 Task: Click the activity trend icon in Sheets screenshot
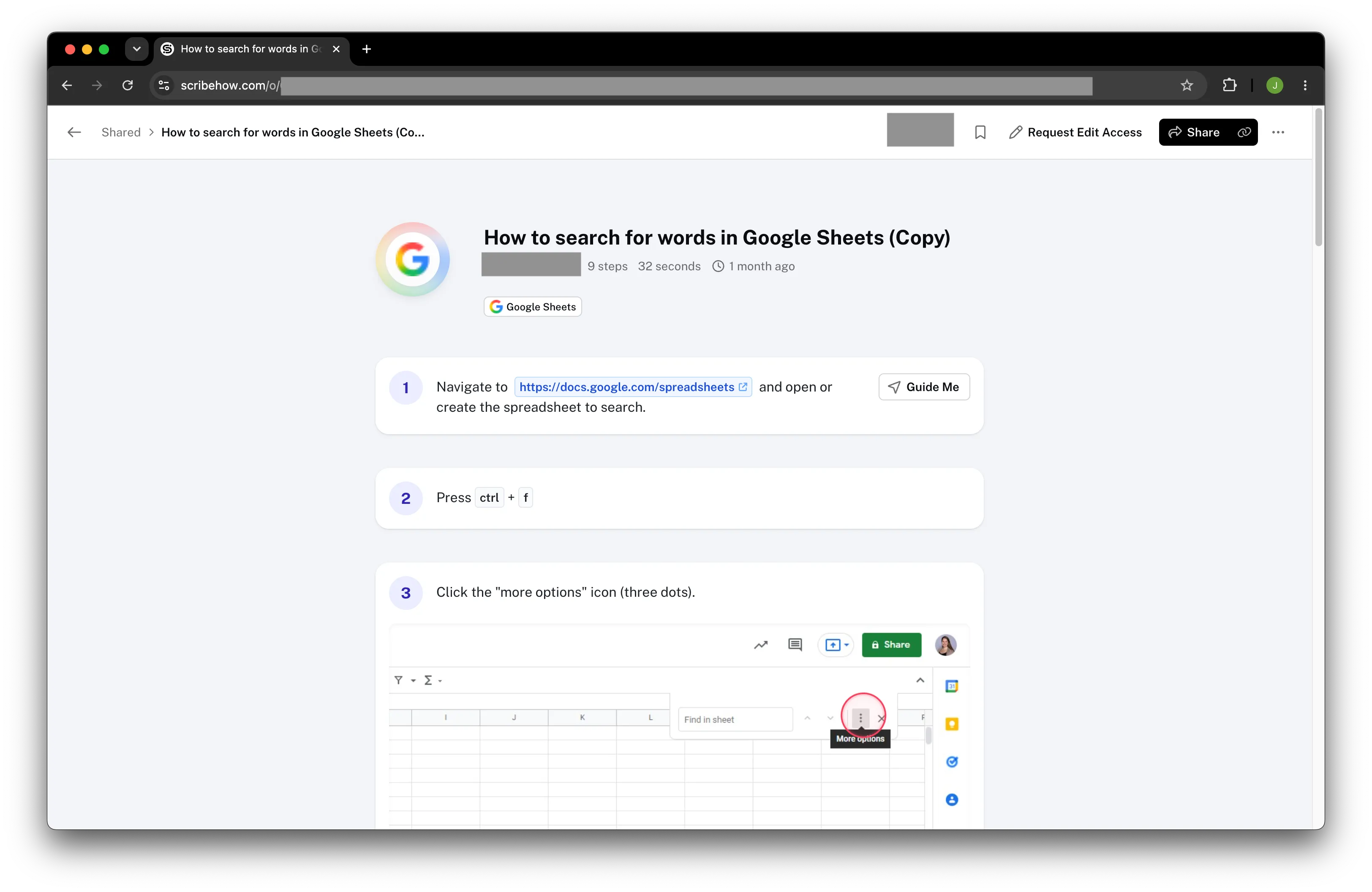[x=761, y=645]
